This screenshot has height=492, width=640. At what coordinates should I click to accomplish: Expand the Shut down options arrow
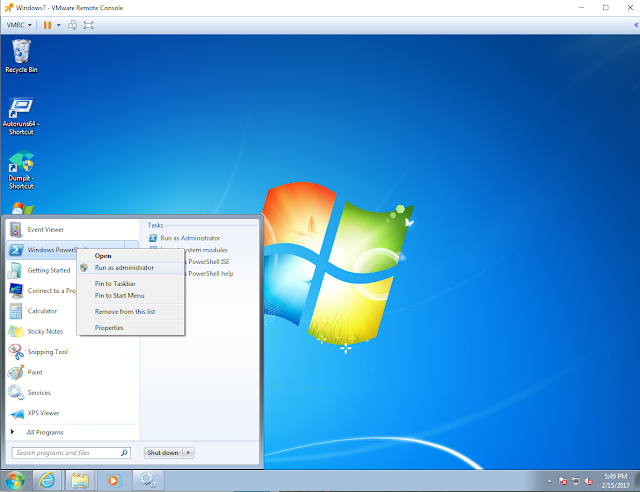(x=188, y=453)
